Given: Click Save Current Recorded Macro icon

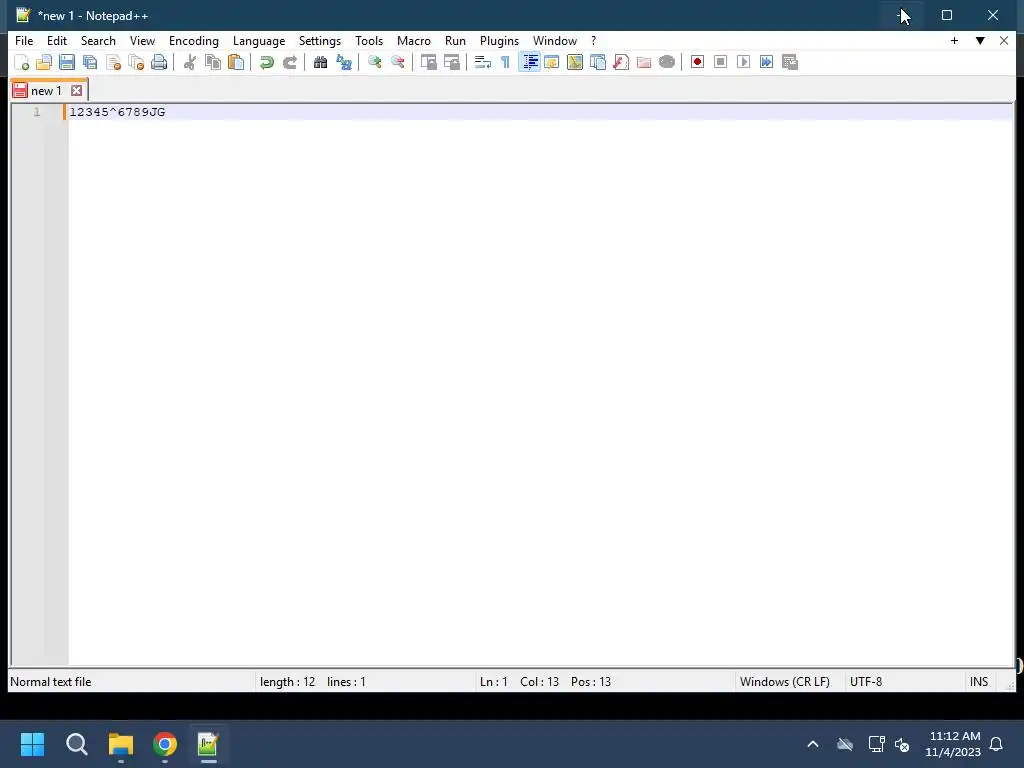Looking at the screenshot, I should [790, 62].
